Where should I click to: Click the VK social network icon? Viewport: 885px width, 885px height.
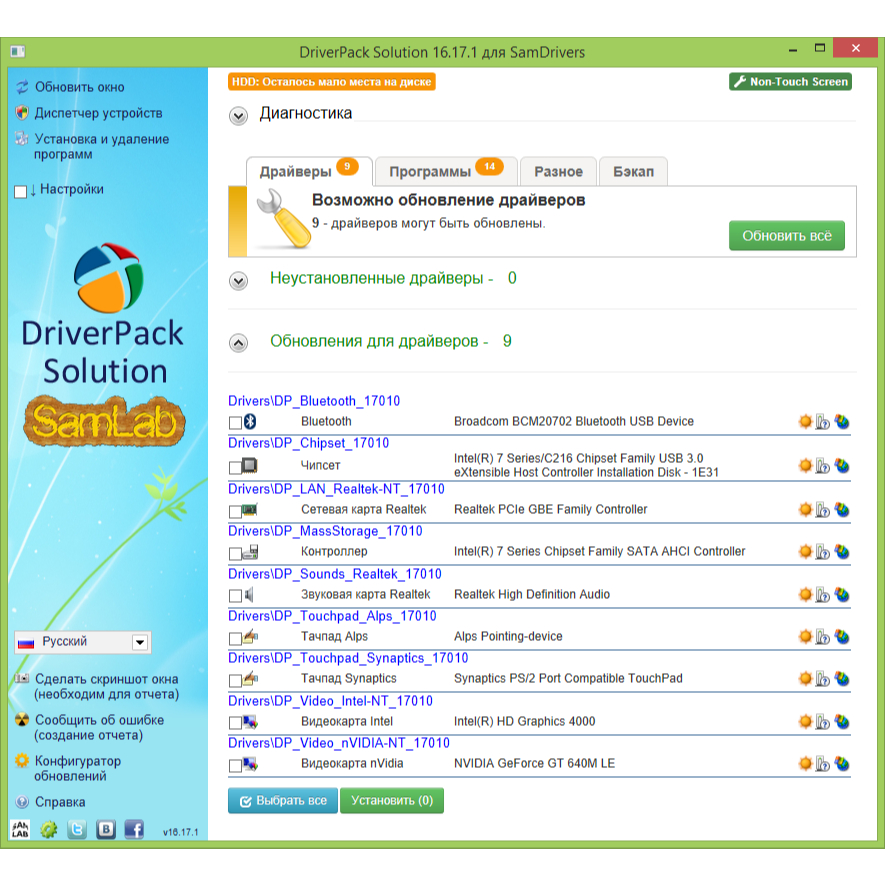106,829
